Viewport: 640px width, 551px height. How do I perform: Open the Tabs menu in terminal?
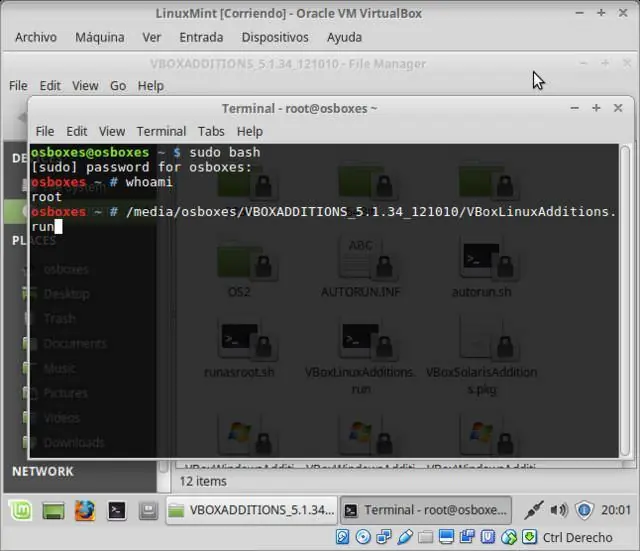(211, 131)
